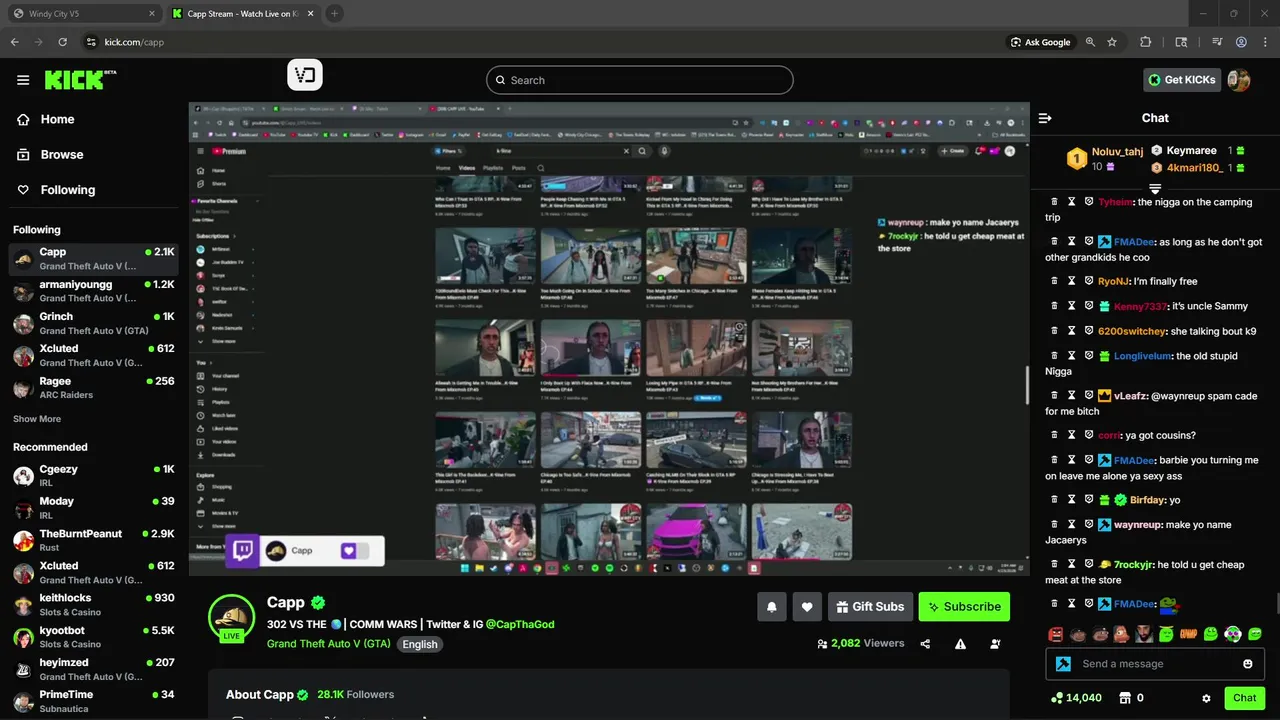Reload the kick.com page
This screenshot has height=720, width=1280.
pos(63,42)
